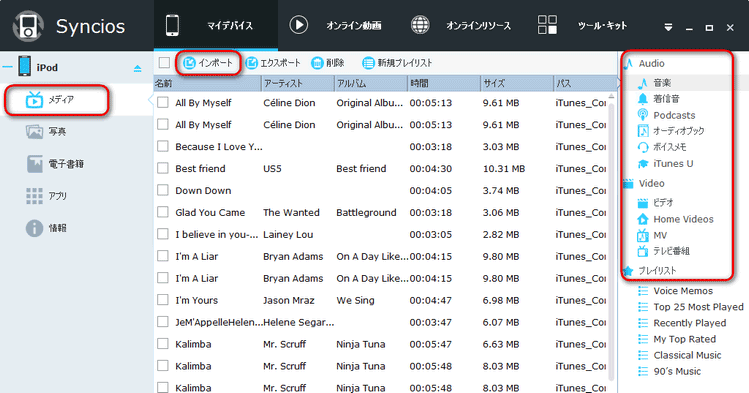This screenshot has height=393, width=749.
Task: Sort by 名前 name column header
Action: (208, 84)
